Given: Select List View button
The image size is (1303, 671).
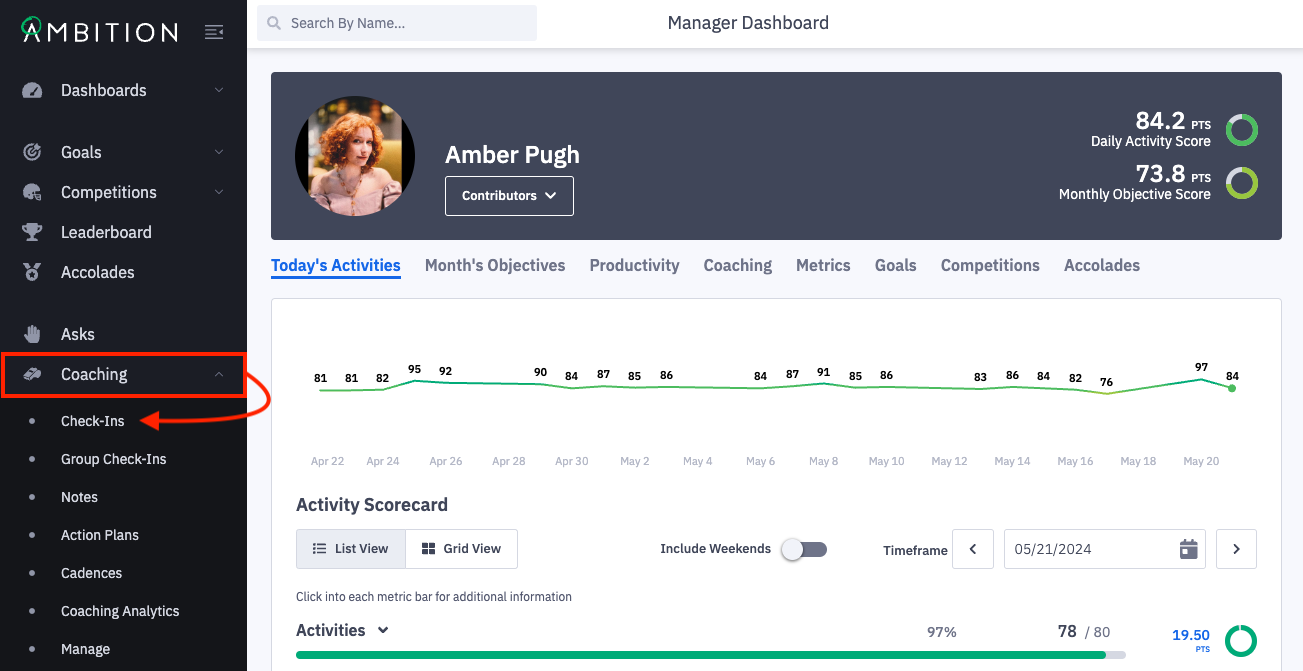Looking at the screenshot, I should click(x=351, y=549).
